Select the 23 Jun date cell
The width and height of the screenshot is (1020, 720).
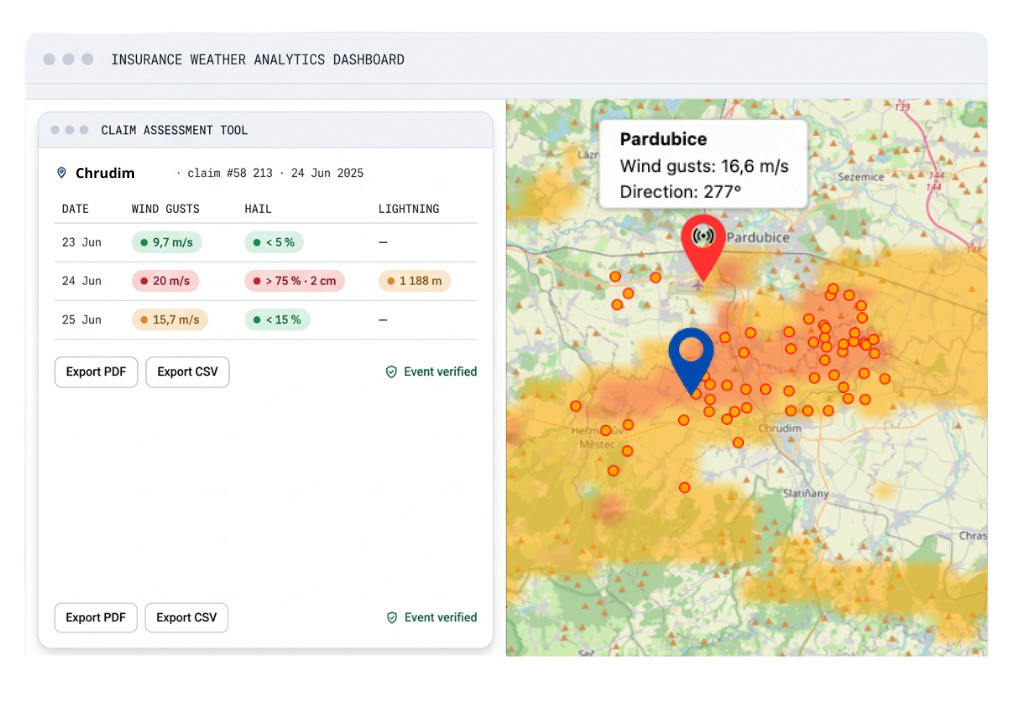(82, 243)
